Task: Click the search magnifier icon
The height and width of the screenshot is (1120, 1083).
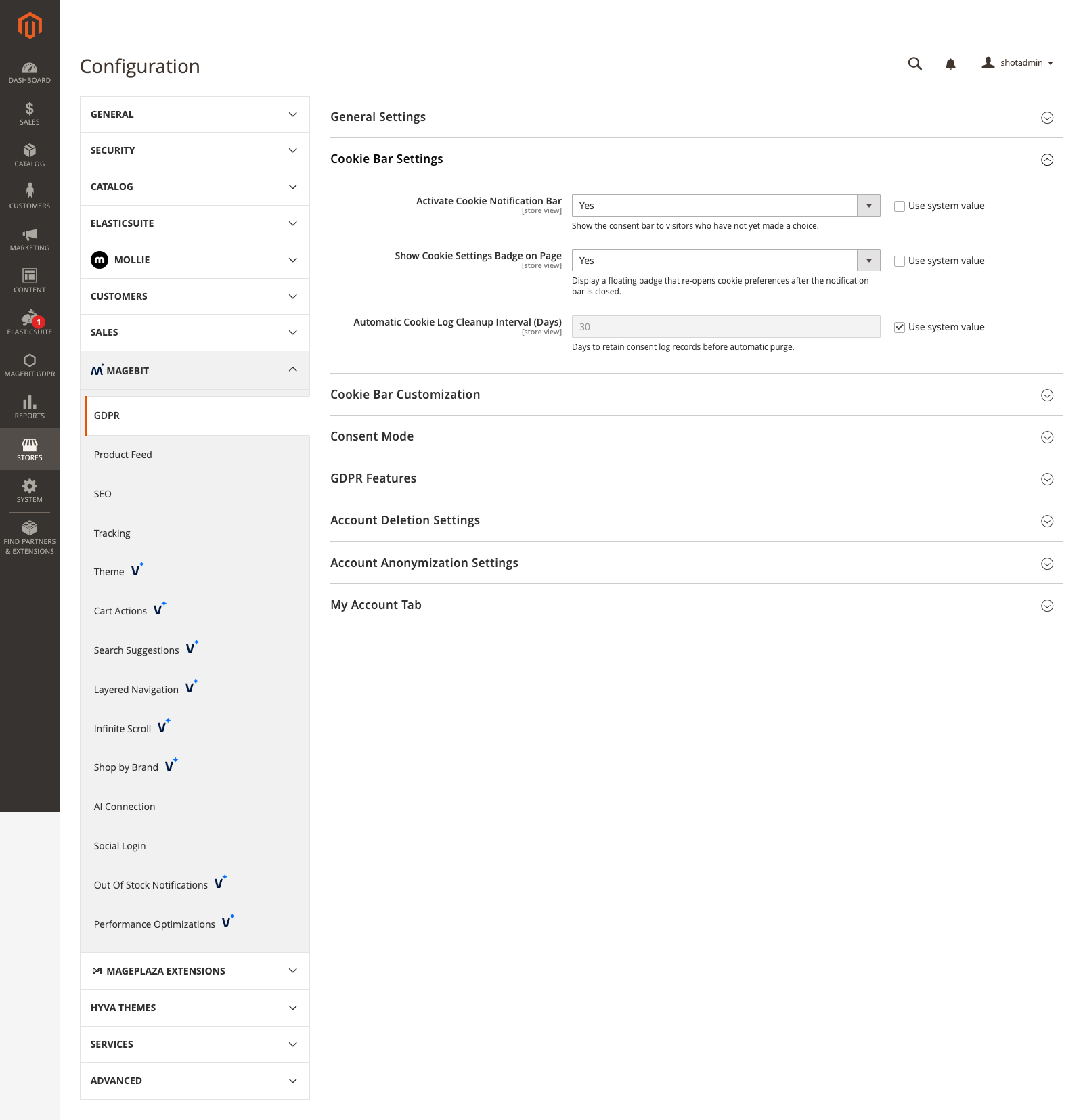Action: (x=915, y=64)
